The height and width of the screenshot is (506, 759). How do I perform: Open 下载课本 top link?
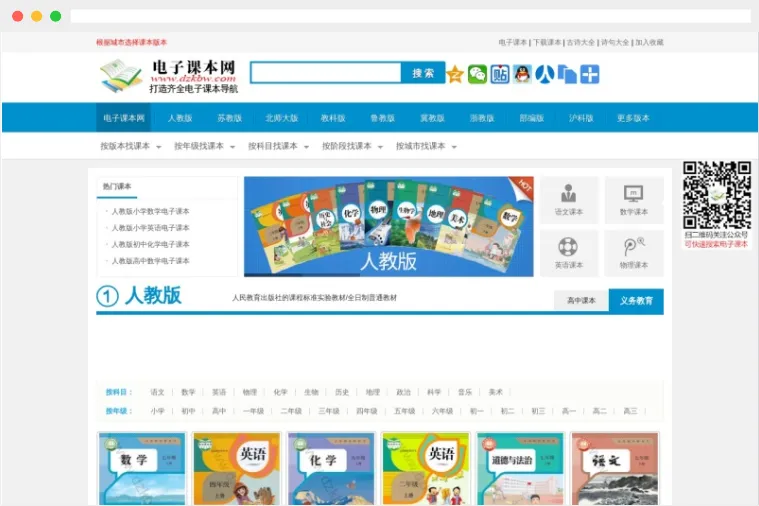click(x=547, y=42)
